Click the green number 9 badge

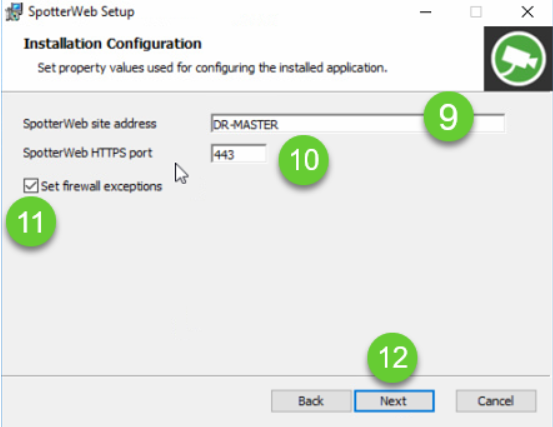pos(448,116)
